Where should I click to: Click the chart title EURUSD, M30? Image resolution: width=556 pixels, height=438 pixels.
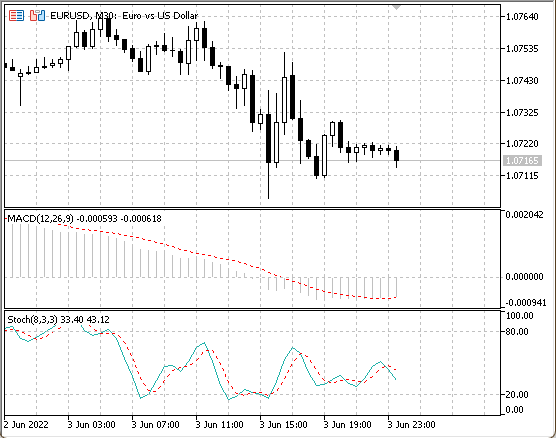pos(82,16)
